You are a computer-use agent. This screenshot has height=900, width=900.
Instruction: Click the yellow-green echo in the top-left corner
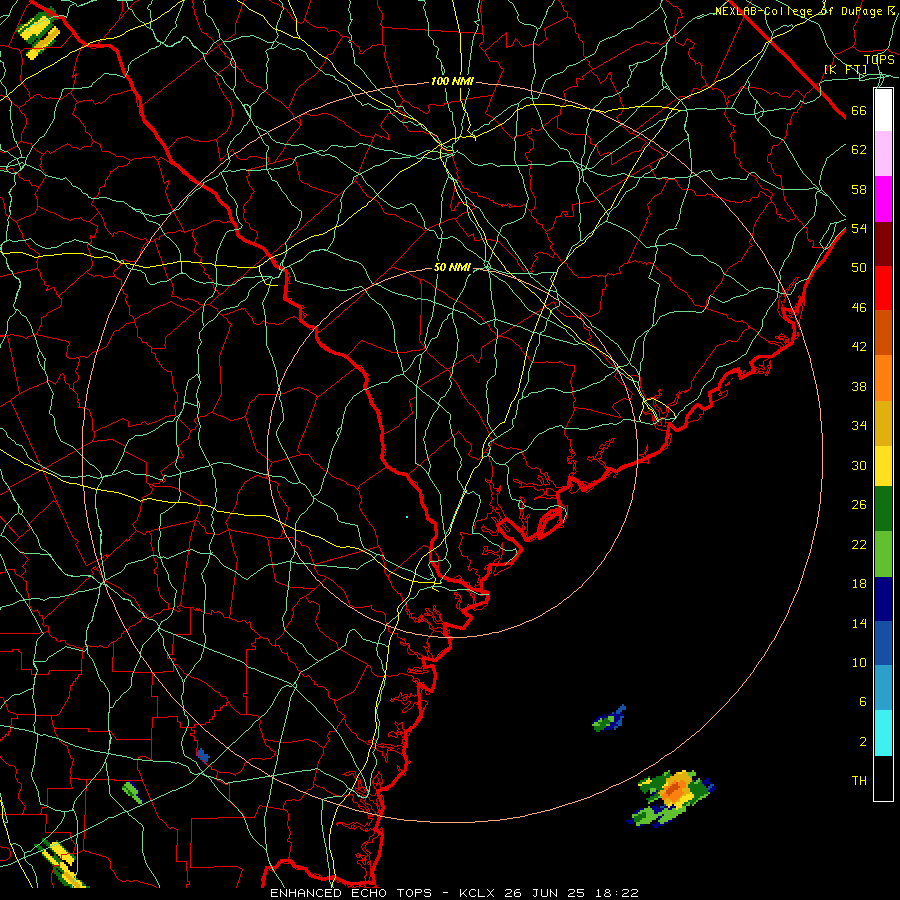click(x=39, y=33)
